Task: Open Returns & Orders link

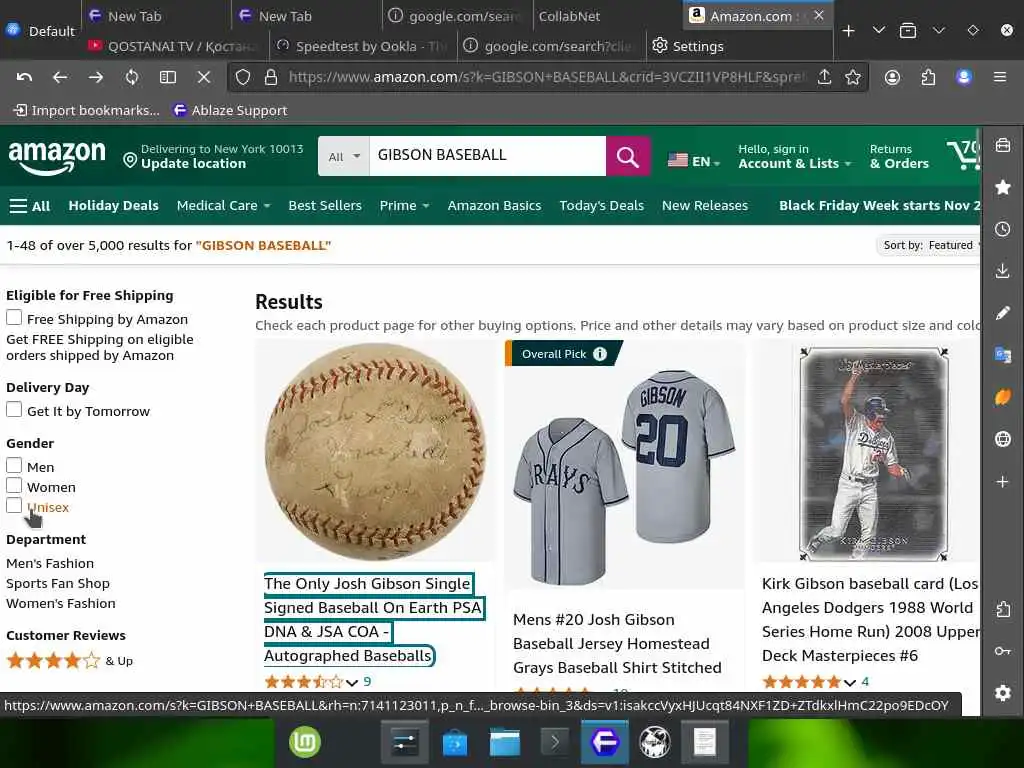Action: [x=899, y=157]
